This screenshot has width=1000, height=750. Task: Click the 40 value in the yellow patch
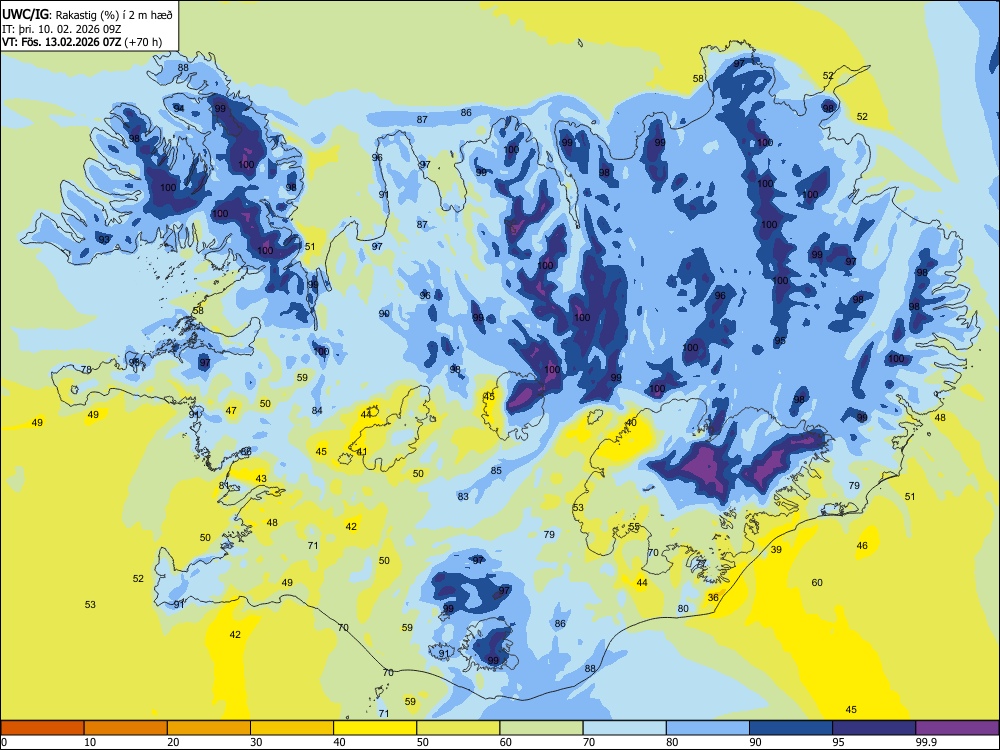(x=631, y=423)
